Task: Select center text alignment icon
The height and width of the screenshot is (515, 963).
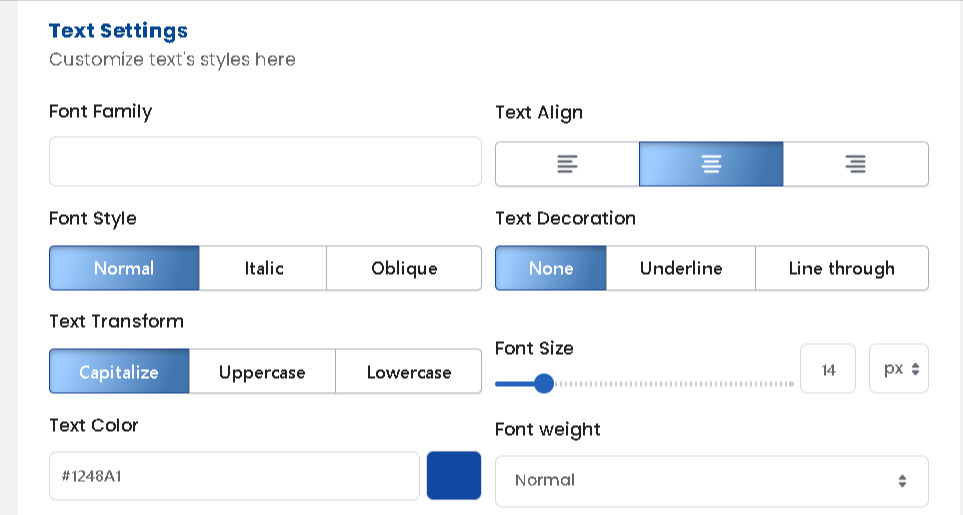Action: (711, 164)
